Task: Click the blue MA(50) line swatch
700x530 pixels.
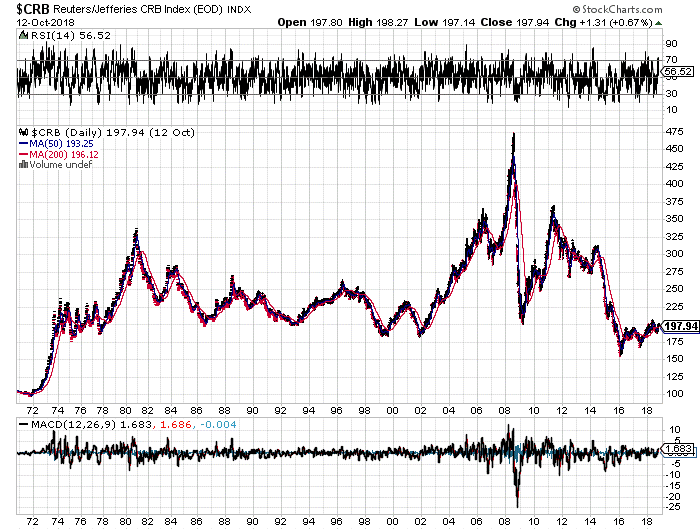Action: 24,143
